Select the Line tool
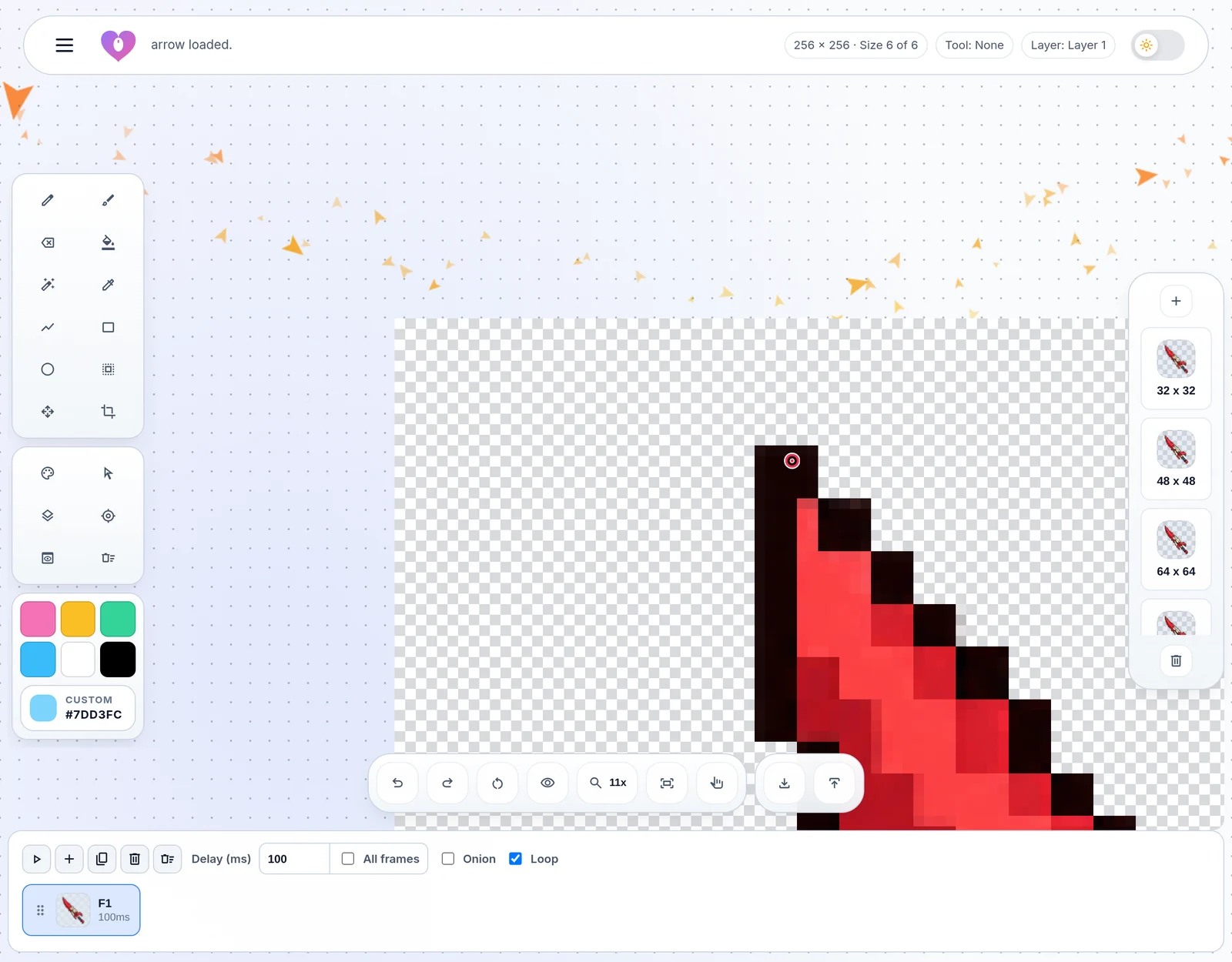The height and width of the screenshot is (962, 1232). pyautogui.click(x=48, y=327)
